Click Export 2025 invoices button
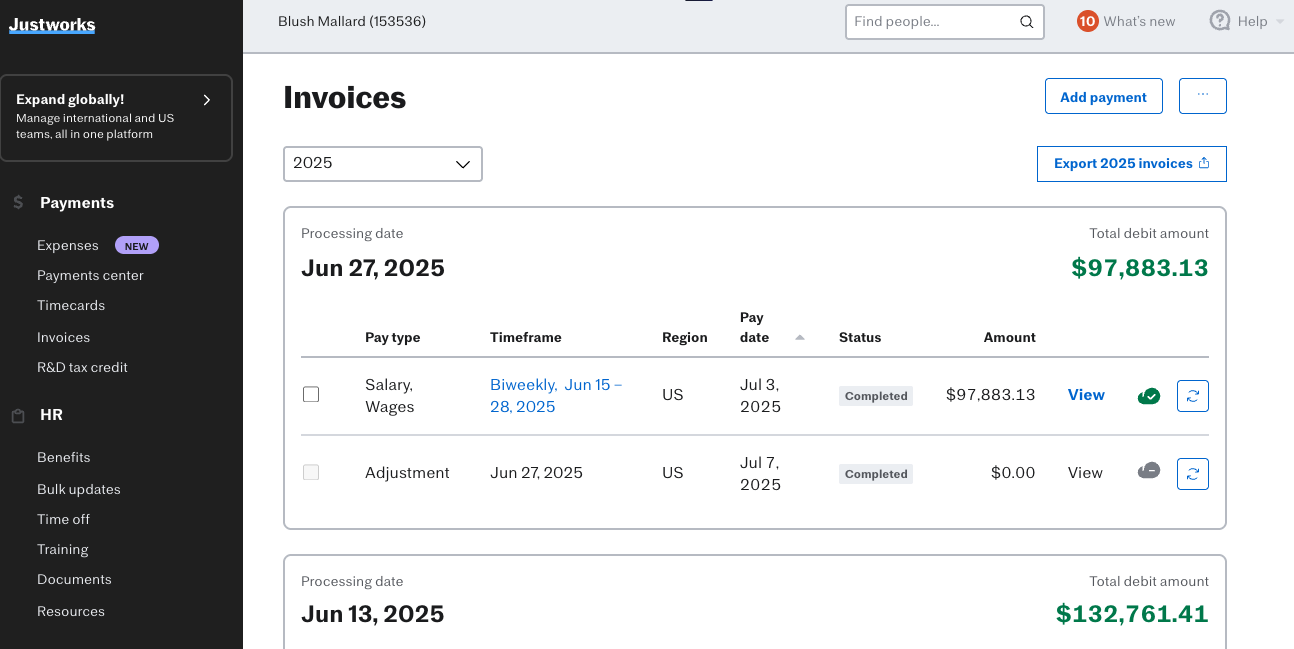 pyautogui.click(x=1131, y=164)
